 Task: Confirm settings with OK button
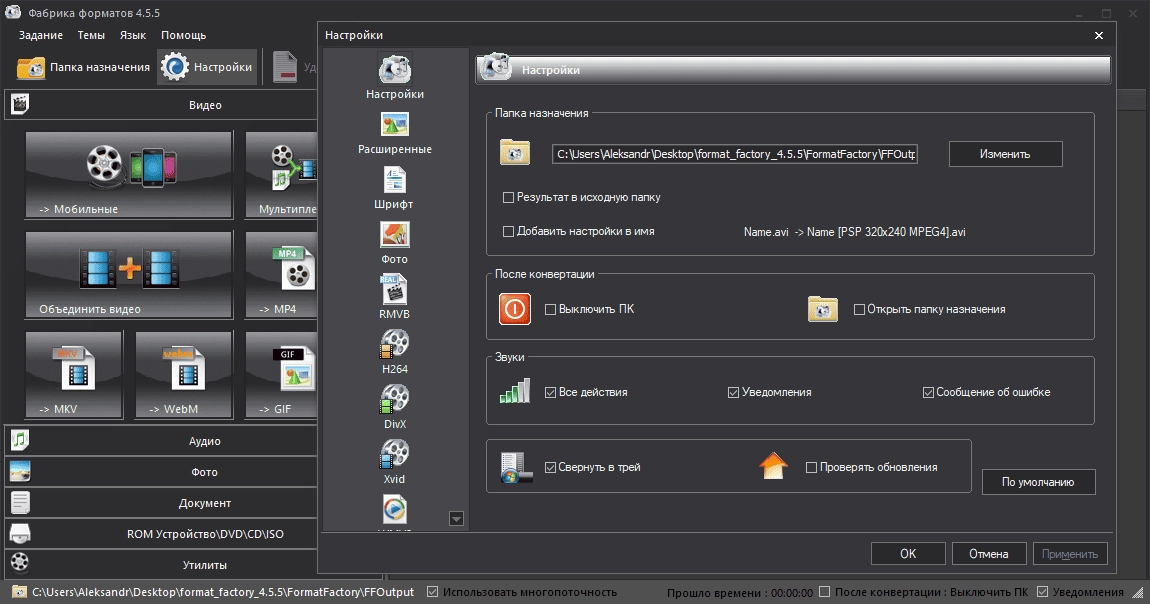[908, 553]
